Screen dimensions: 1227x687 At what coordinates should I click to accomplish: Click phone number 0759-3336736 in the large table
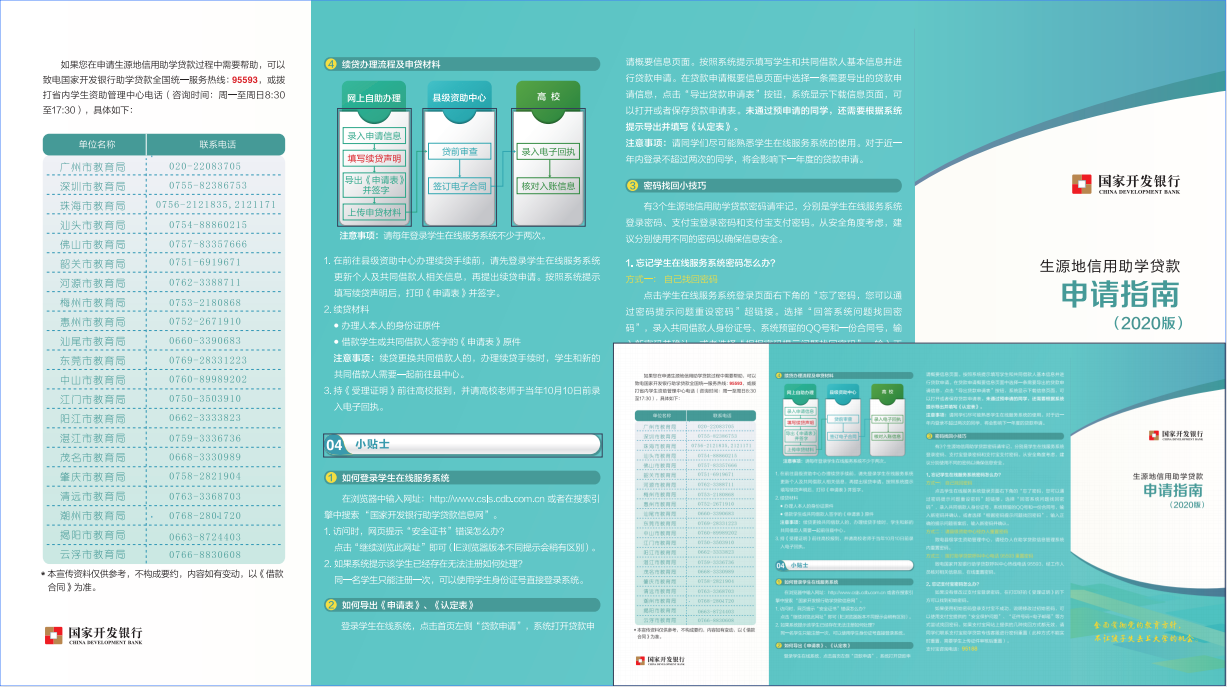pos(205,438)
